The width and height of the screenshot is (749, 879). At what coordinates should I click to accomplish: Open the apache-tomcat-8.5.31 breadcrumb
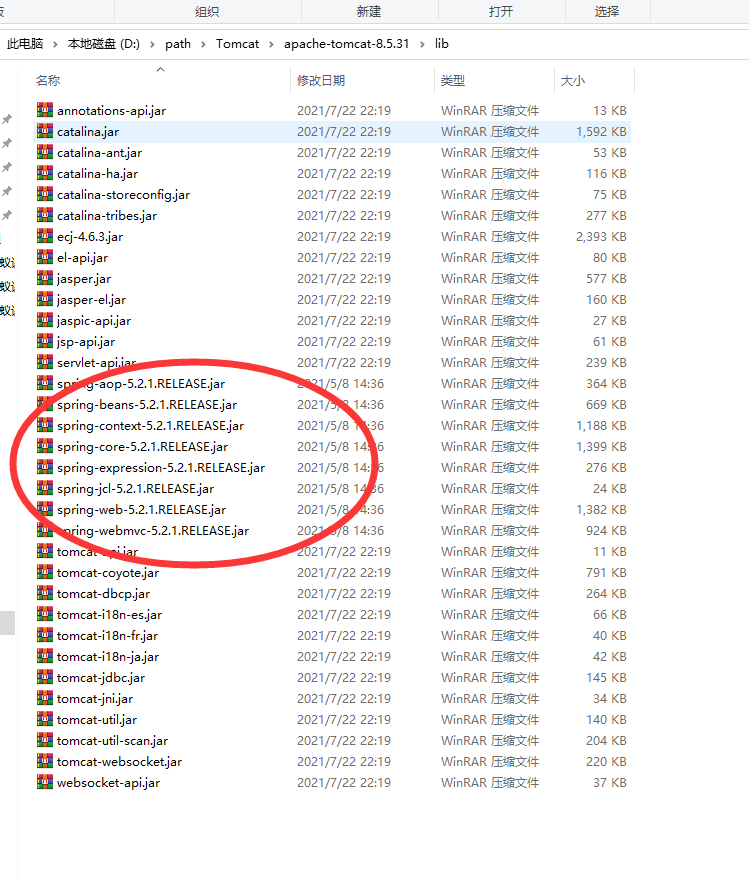(346, 44)
